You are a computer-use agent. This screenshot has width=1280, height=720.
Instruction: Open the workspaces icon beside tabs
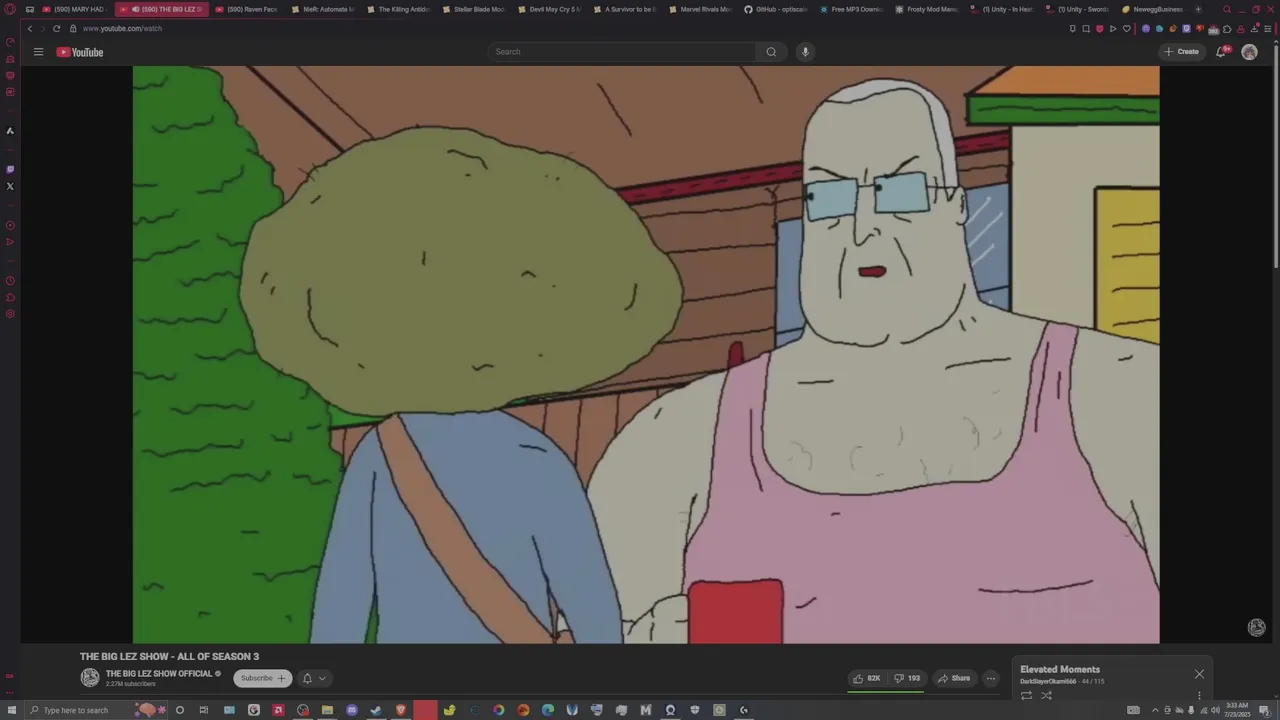[x=29, y=9]
